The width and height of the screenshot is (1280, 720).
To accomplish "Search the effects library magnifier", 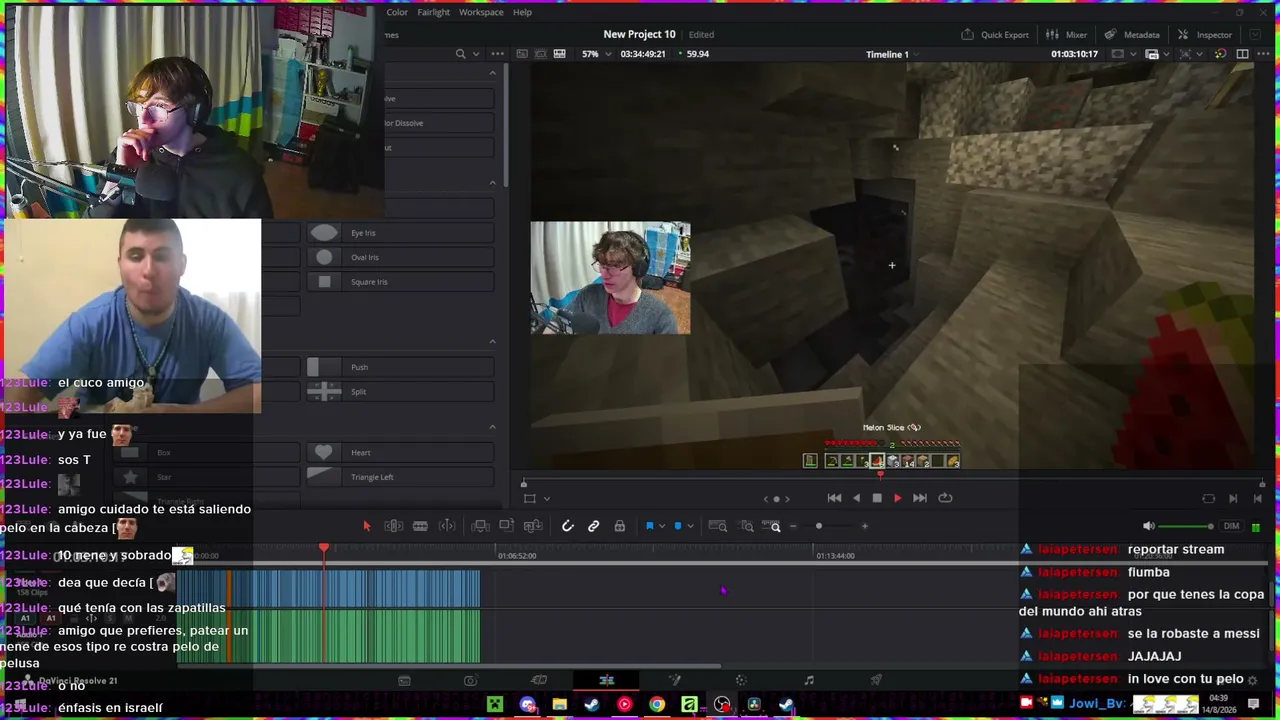I will point(460,54).
